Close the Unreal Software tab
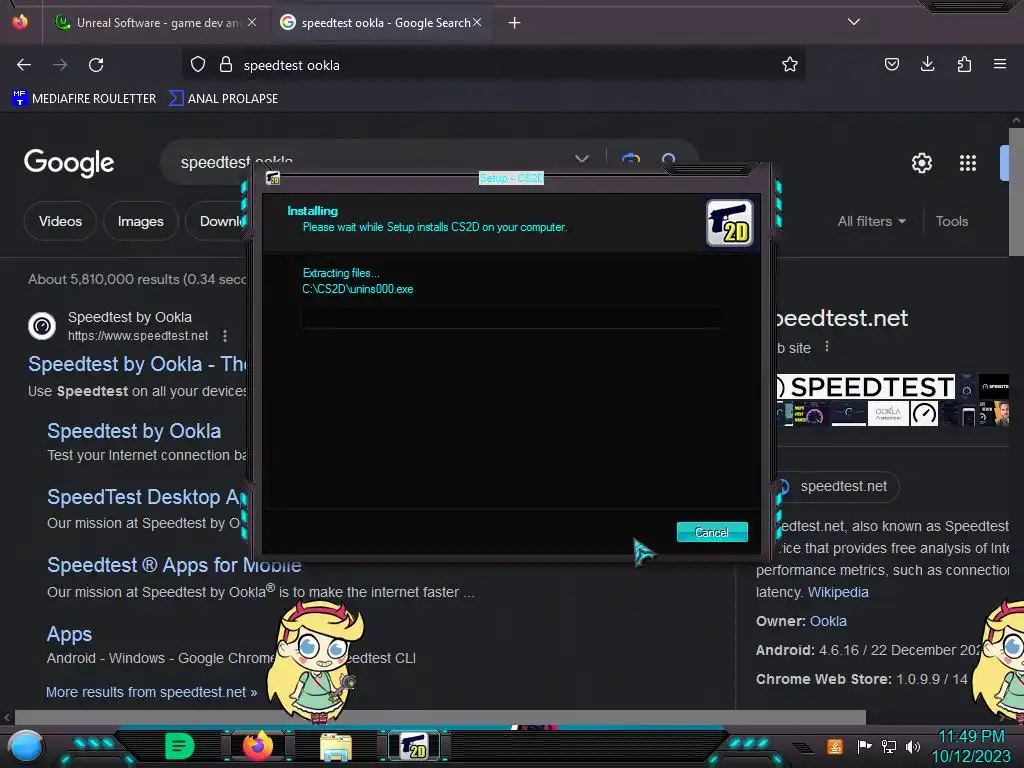Viewport: 1024px width, 768px height. click(x=252, y=22)
